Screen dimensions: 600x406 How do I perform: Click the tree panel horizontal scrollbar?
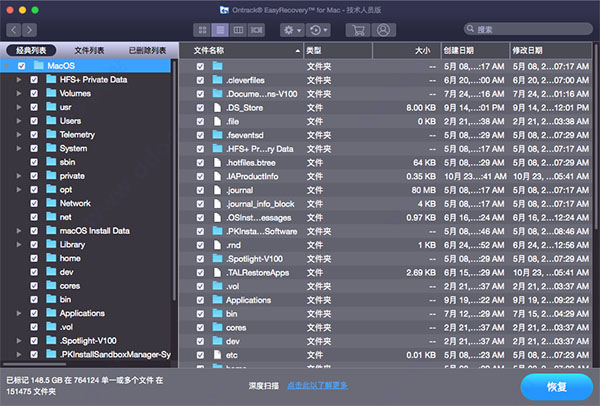(34, 364)
